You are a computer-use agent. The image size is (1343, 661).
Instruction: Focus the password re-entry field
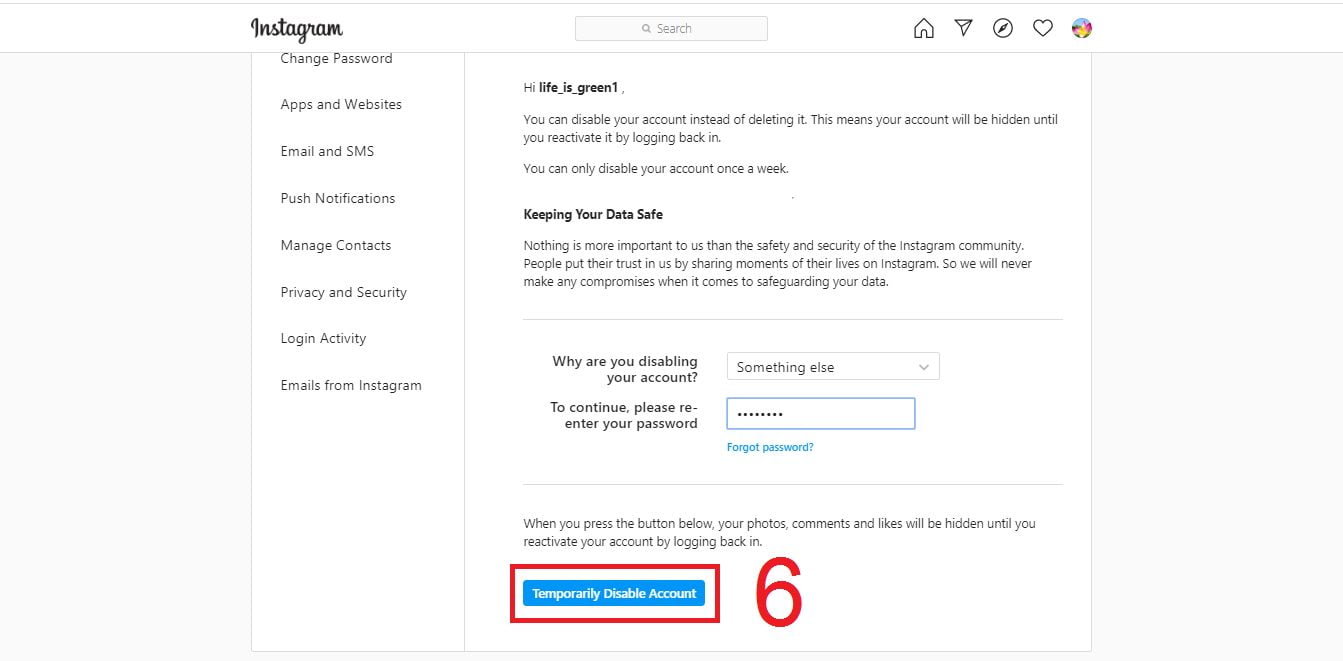[821, 414]
